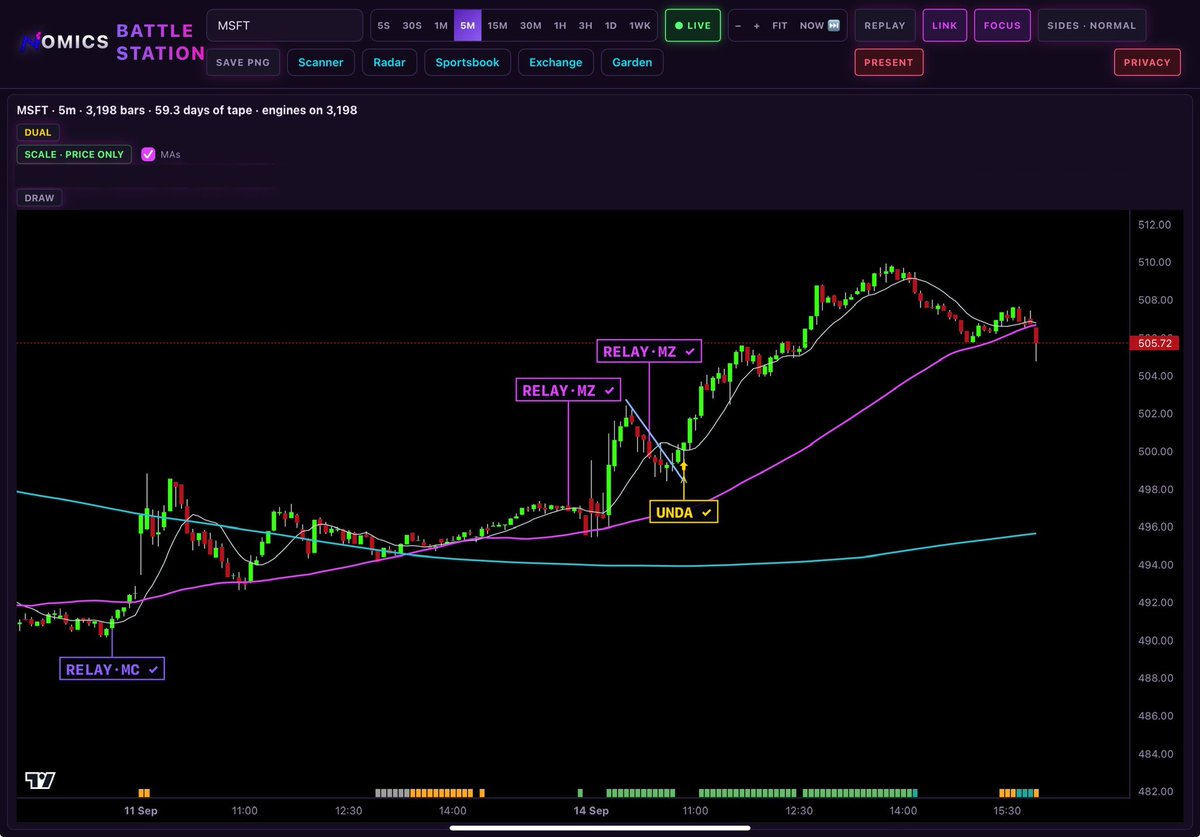Open the Radar section
The width and height of the screenshot is (1200, 837).
389,62
